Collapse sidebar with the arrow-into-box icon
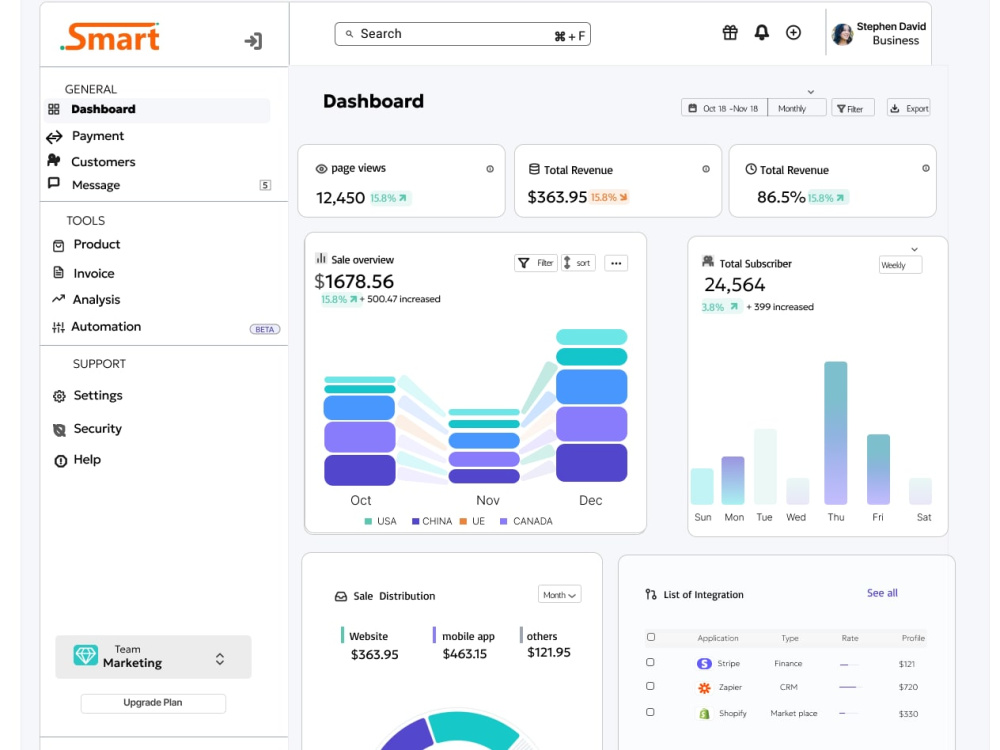This screenshot has height=750, width=1000. tap(253, 41)
